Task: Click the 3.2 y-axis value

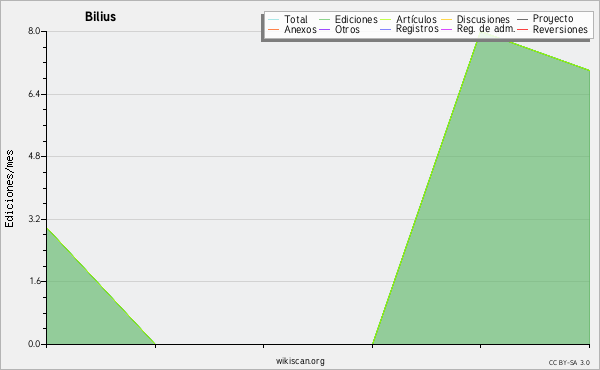Action: coord(34,219)
